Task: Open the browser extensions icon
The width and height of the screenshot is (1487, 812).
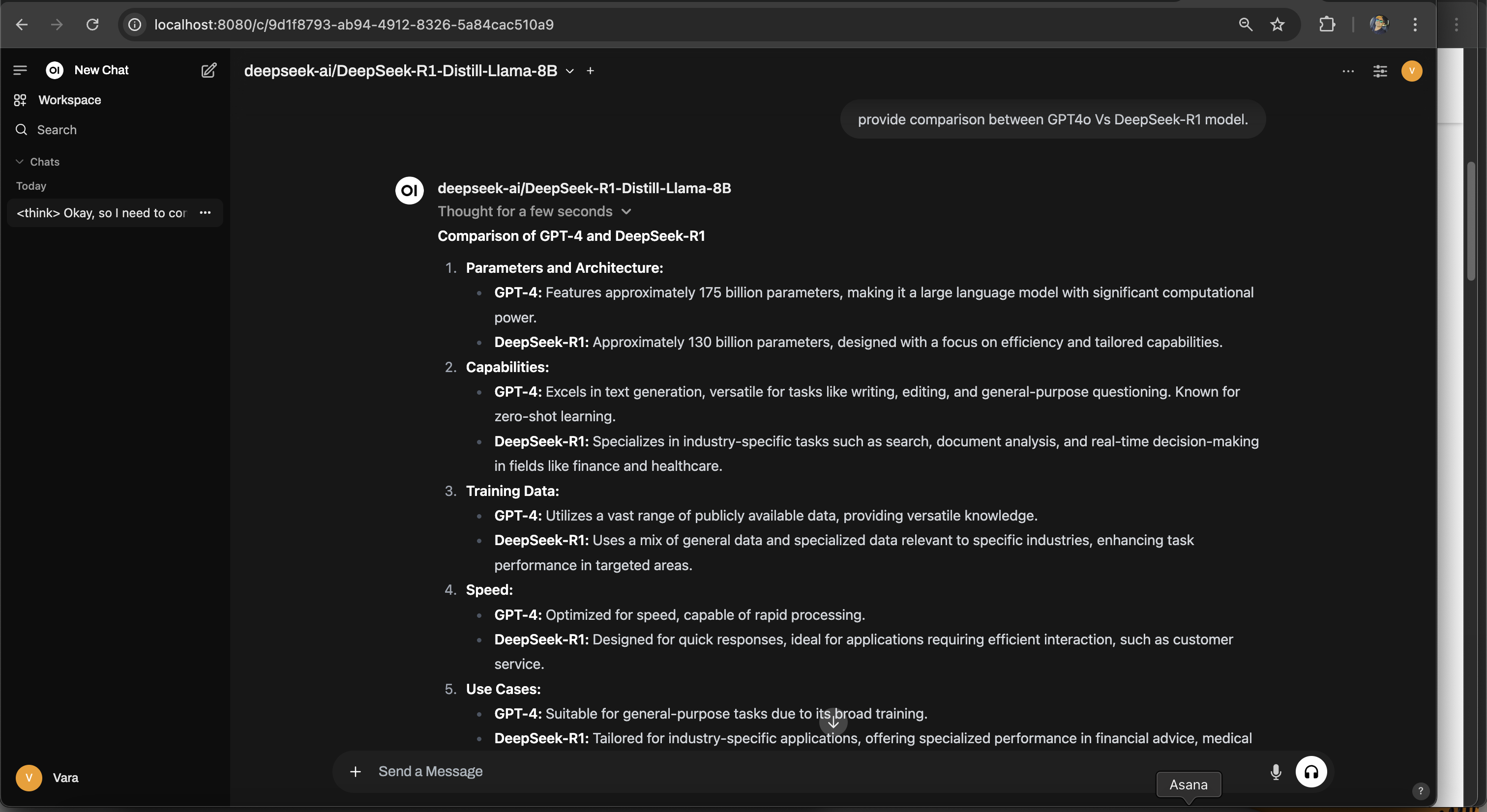Action: pos(1327,24)
